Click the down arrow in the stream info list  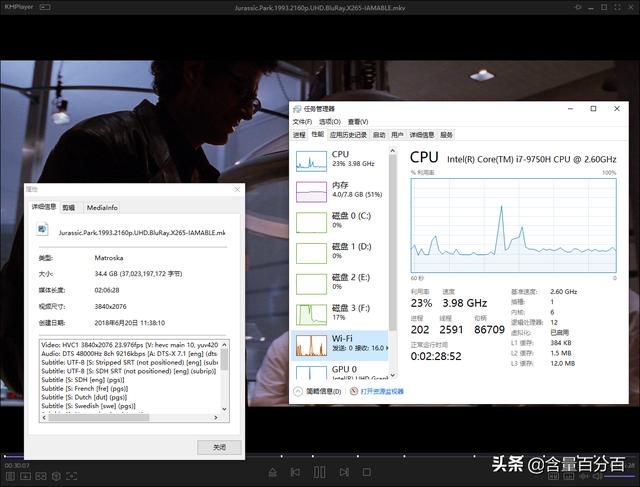pos(224,409)
